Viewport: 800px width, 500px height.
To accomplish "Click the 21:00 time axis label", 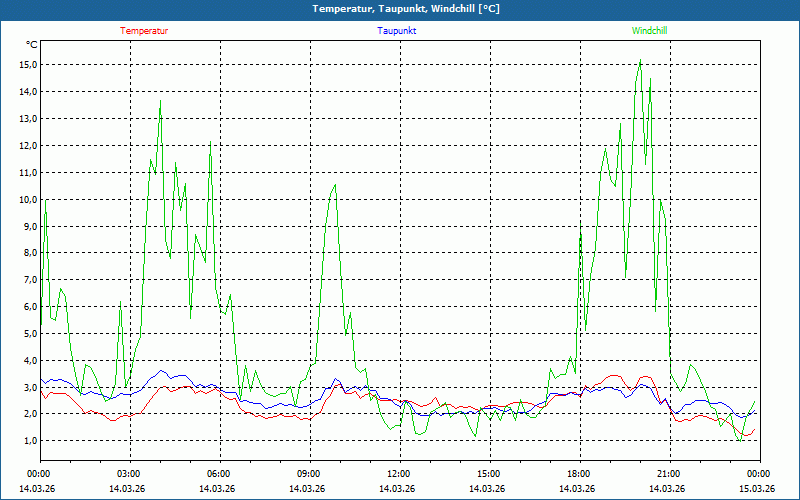I will pyautogui.click(x=669, y=474).
